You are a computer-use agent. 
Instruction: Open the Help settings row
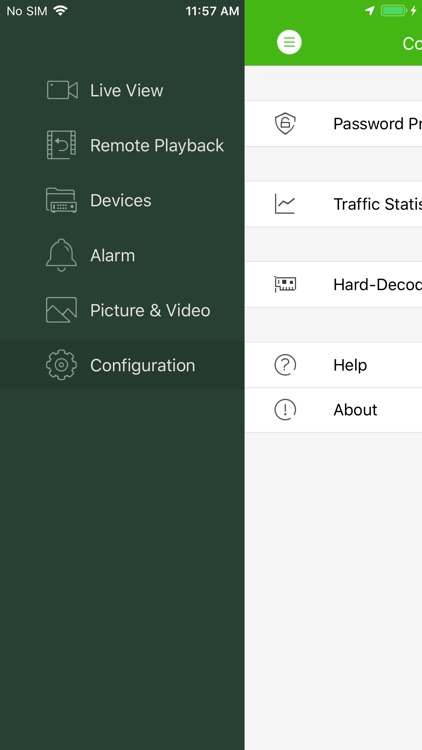coord(333,365)
